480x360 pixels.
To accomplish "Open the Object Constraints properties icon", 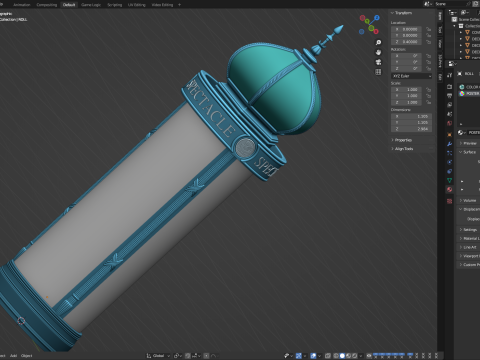I will (449, 171).
